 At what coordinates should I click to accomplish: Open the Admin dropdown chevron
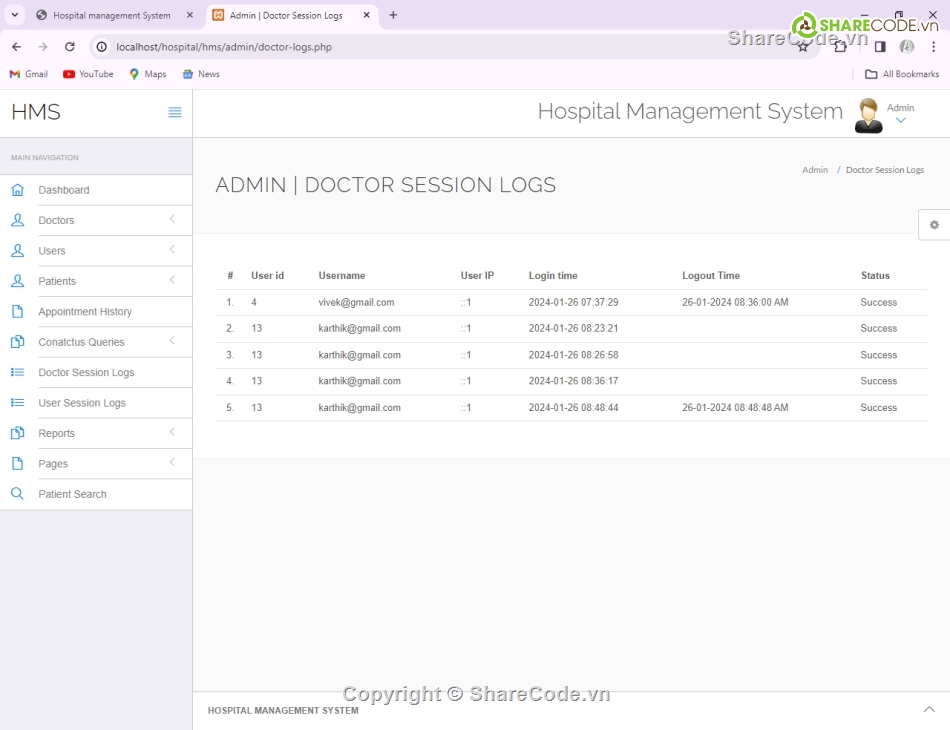tap(900, 121)
